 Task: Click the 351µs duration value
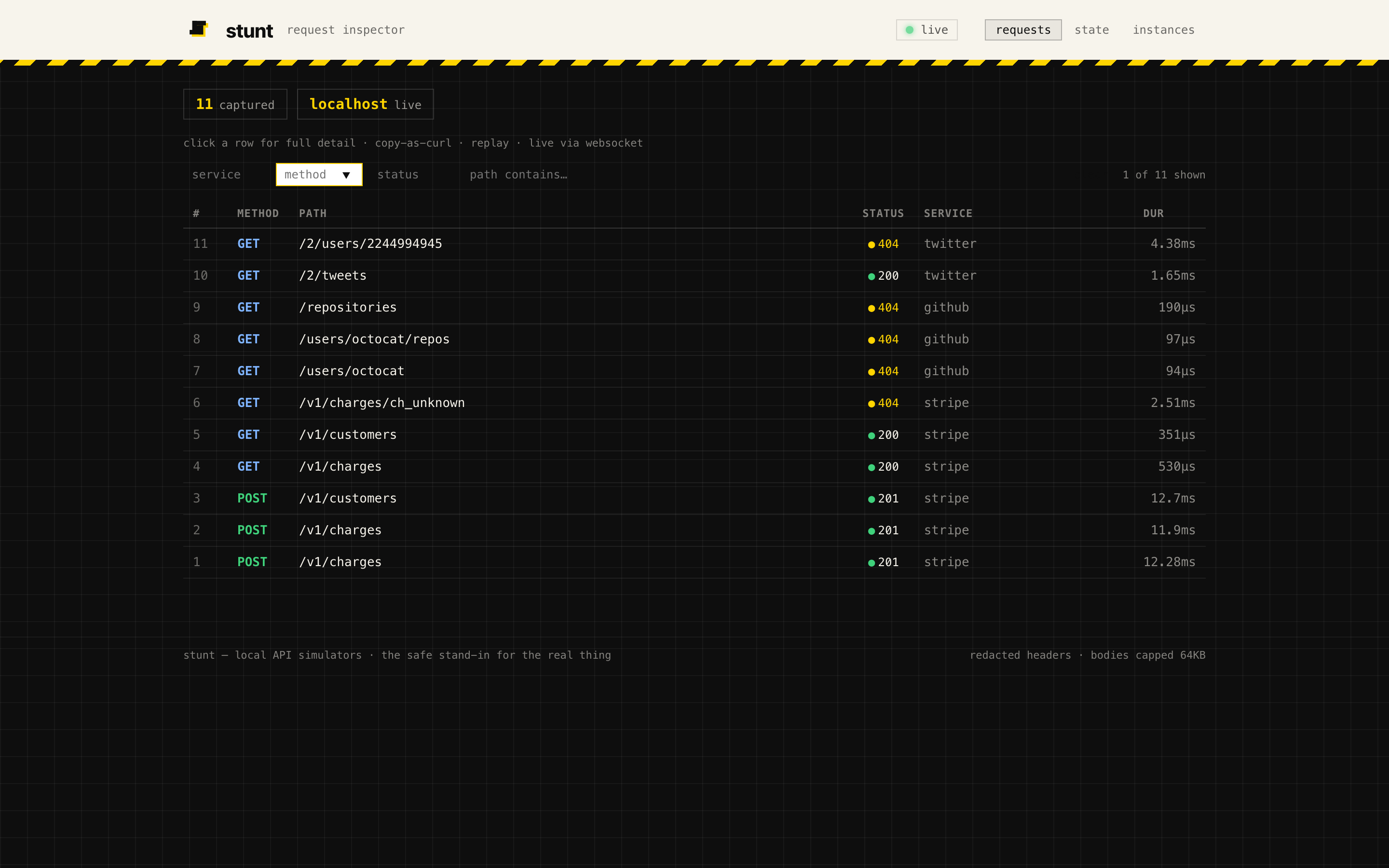[1176, 434]
